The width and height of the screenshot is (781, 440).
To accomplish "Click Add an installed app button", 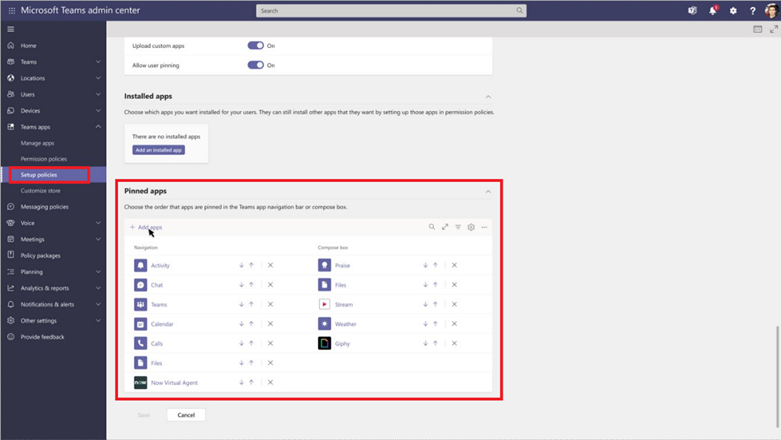I will coord(159,150).
